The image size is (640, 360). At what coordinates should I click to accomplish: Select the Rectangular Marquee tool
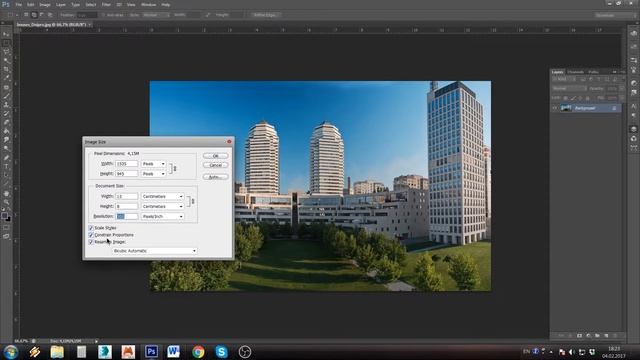pos(6,43)
